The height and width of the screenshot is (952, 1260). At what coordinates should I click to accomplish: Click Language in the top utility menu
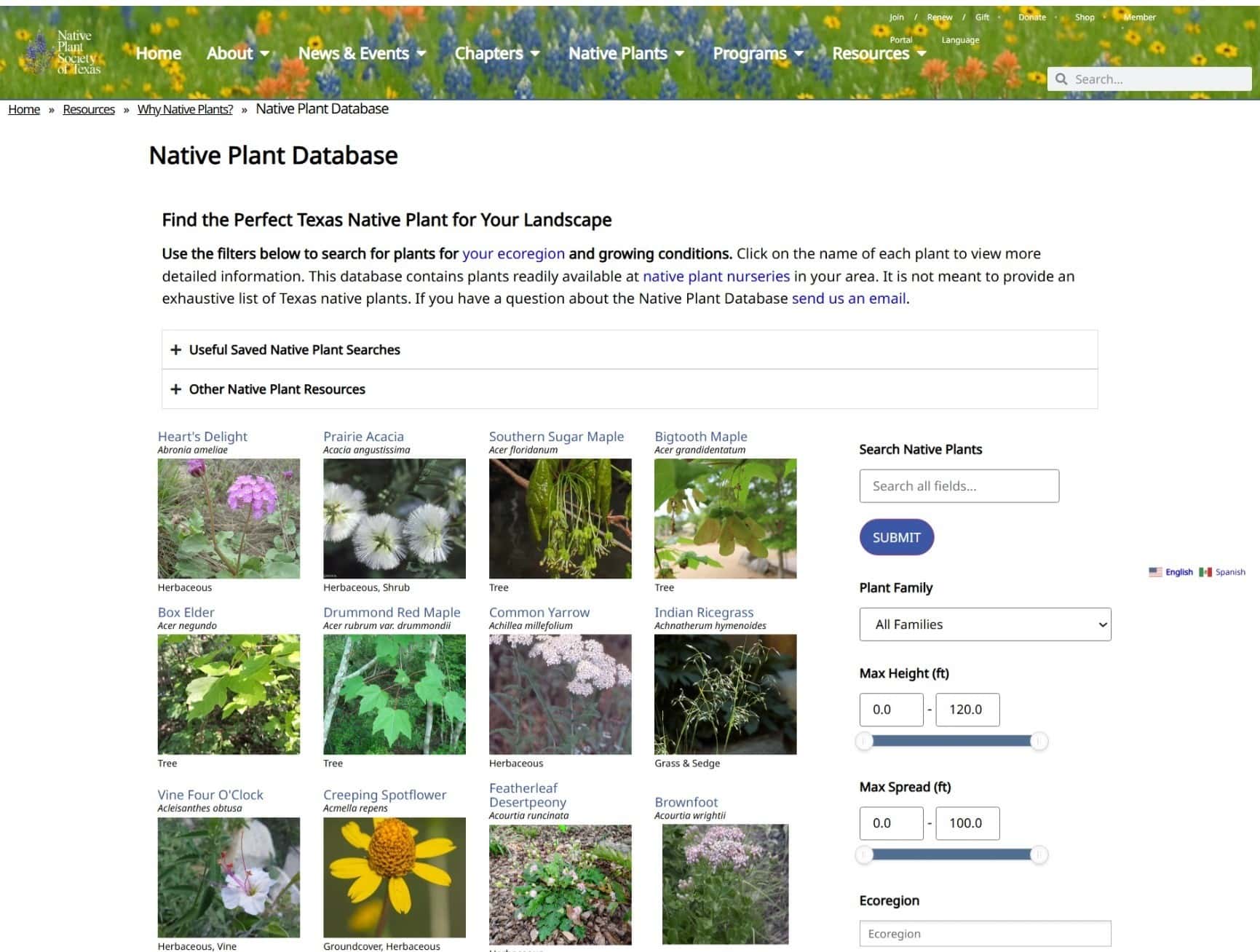(960, 40)
